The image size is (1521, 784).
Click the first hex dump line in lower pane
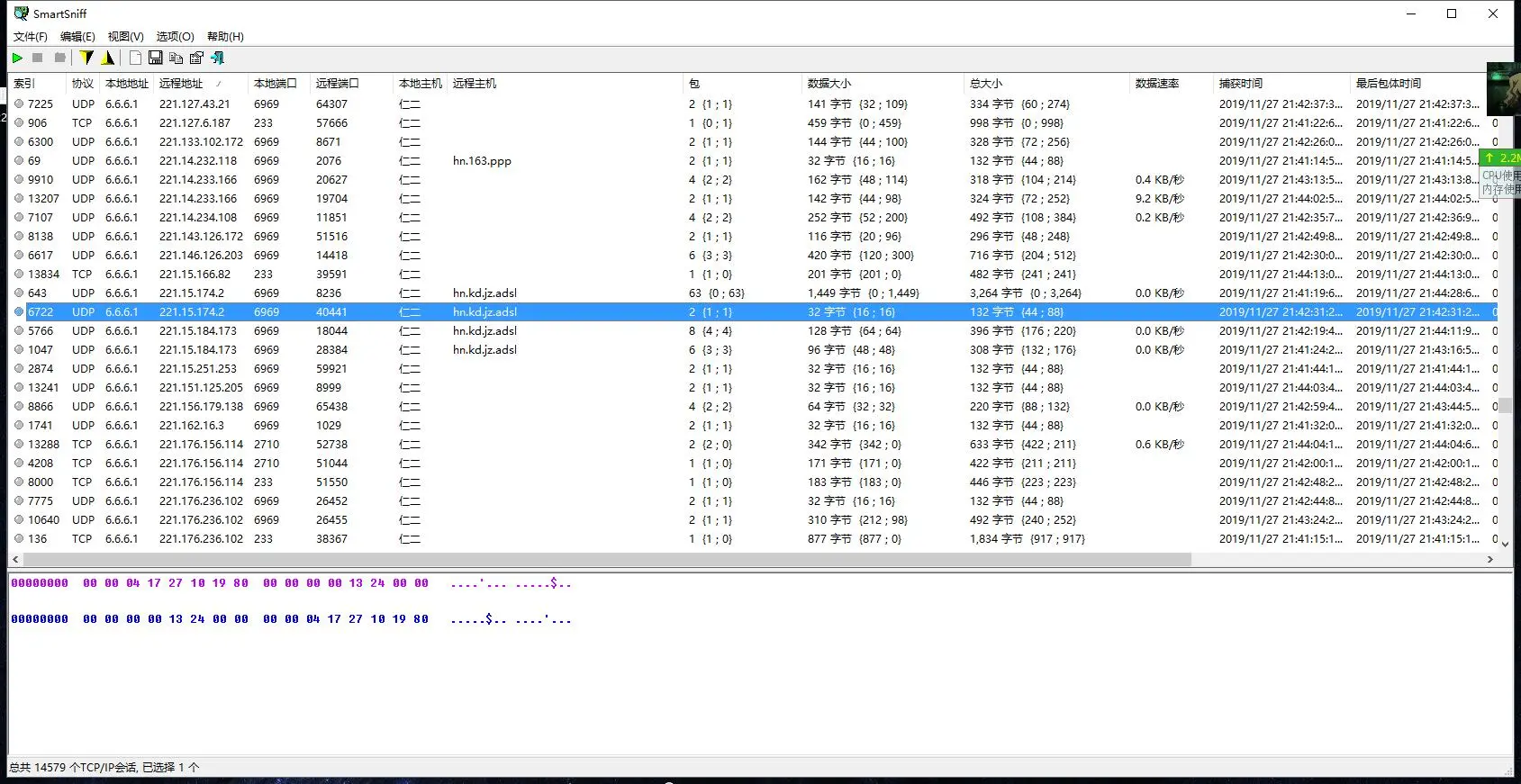click(x=291, y=583)
